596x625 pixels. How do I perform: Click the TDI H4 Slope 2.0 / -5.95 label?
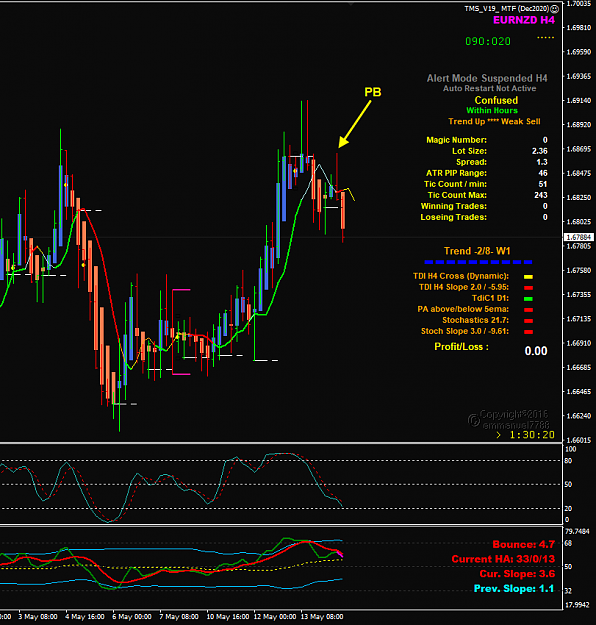464,287
